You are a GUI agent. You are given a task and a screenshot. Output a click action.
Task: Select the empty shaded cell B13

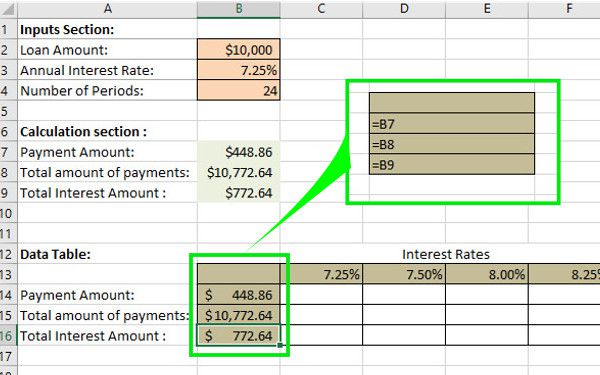point(239,274)
